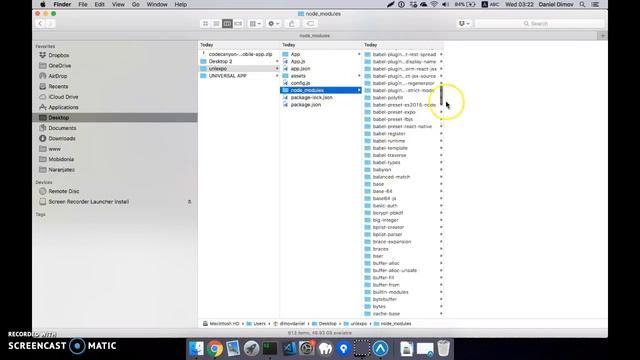The image size is (640, 360).
Task: Click Macintosh HD in path bar
Action: pyautogui.click(x=221, y=324)
